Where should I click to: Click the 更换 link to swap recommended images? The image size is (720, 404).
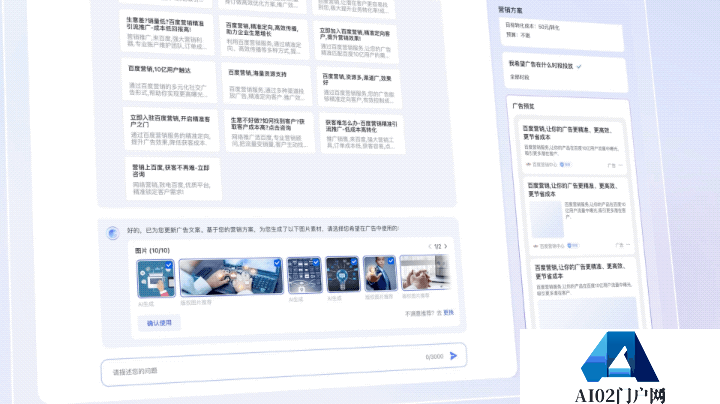pos(449,313)
